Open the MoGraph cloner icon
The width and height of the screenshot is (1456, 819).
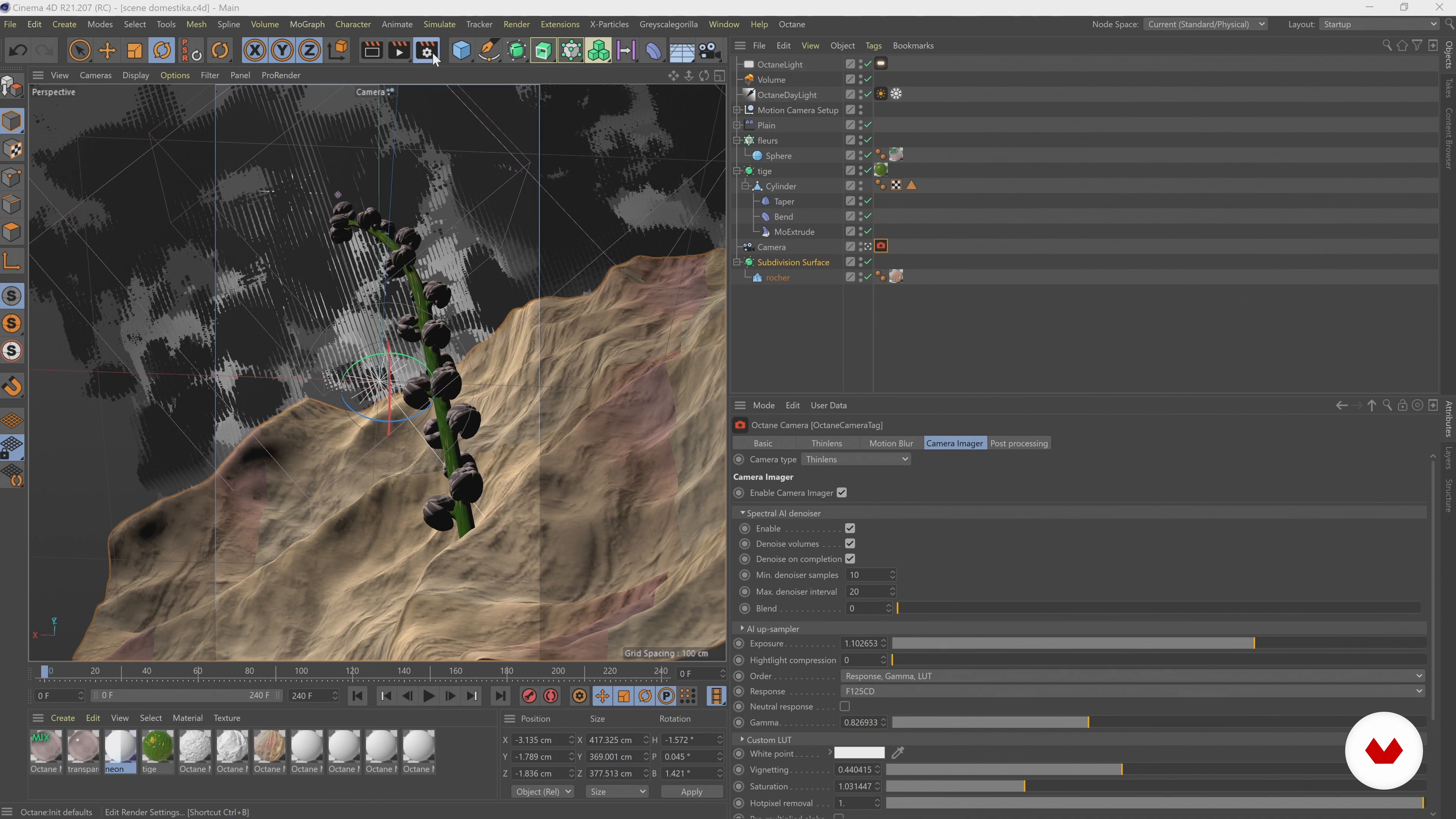click(x=599, y=51)
